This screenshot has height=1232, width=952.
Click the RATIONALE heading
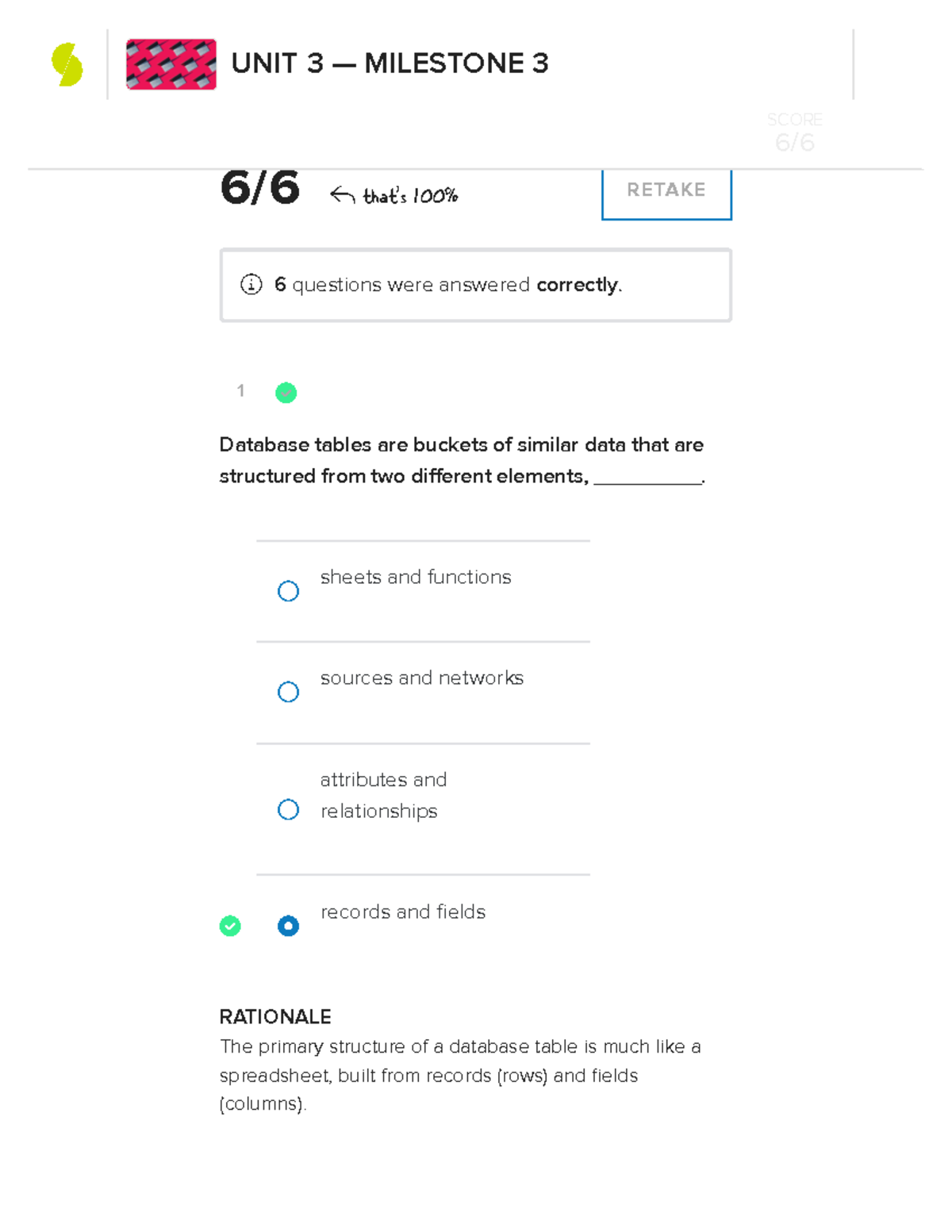(275, 1017)
